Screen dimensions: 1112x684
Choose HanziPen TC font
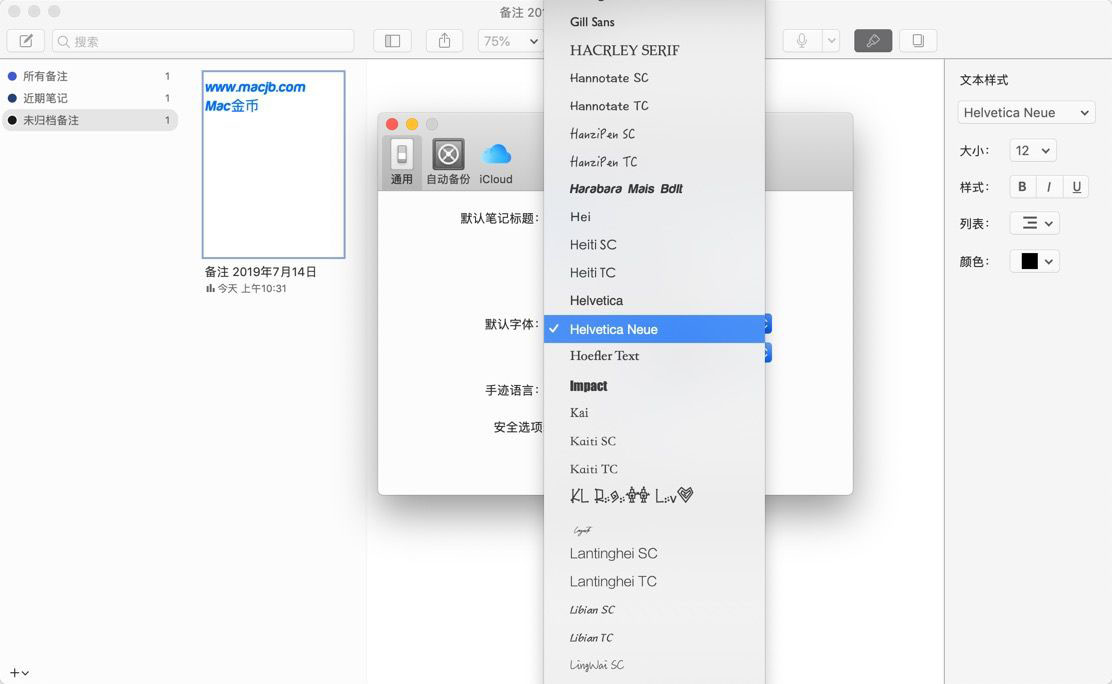pos(654,161)
